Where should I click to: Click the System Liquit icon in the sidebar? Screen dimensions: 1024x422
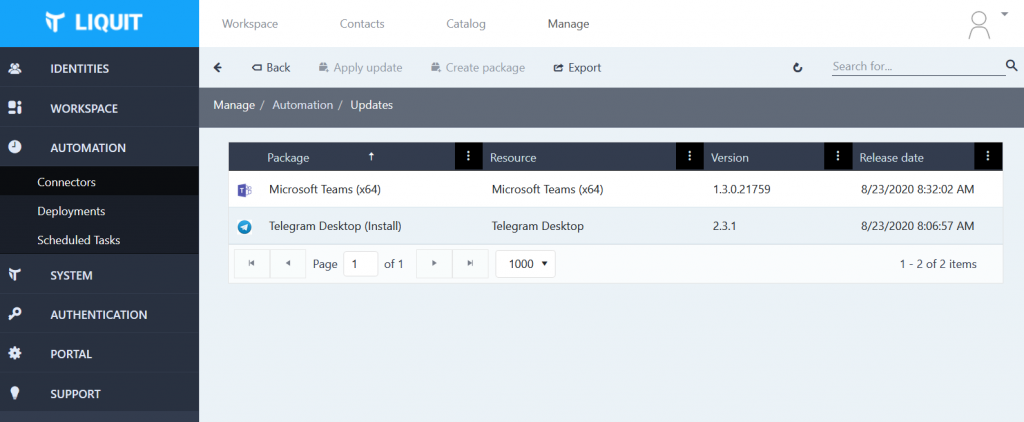[x=14, y=274]
